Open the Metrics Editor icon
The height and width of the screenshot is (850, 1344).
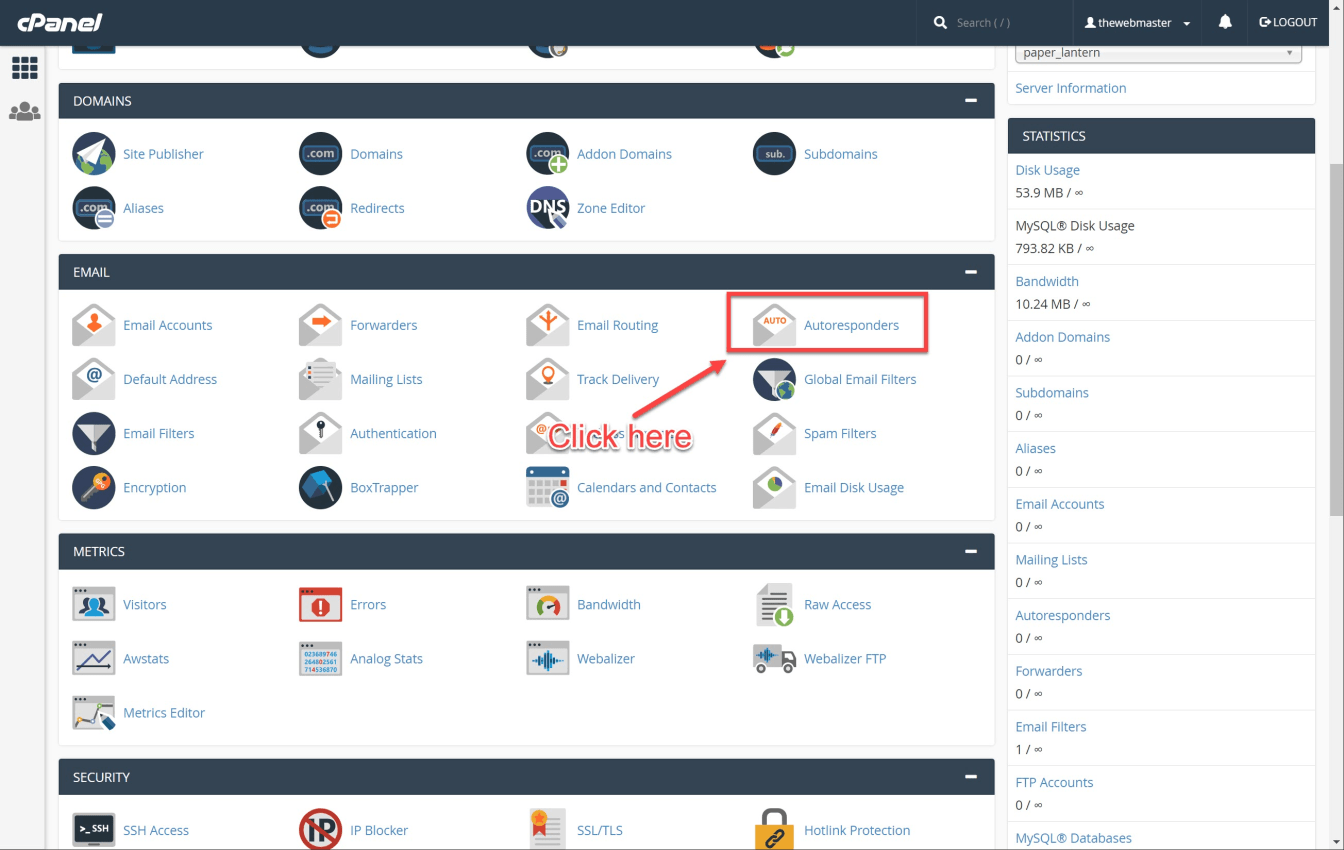(x=94, y=712)
